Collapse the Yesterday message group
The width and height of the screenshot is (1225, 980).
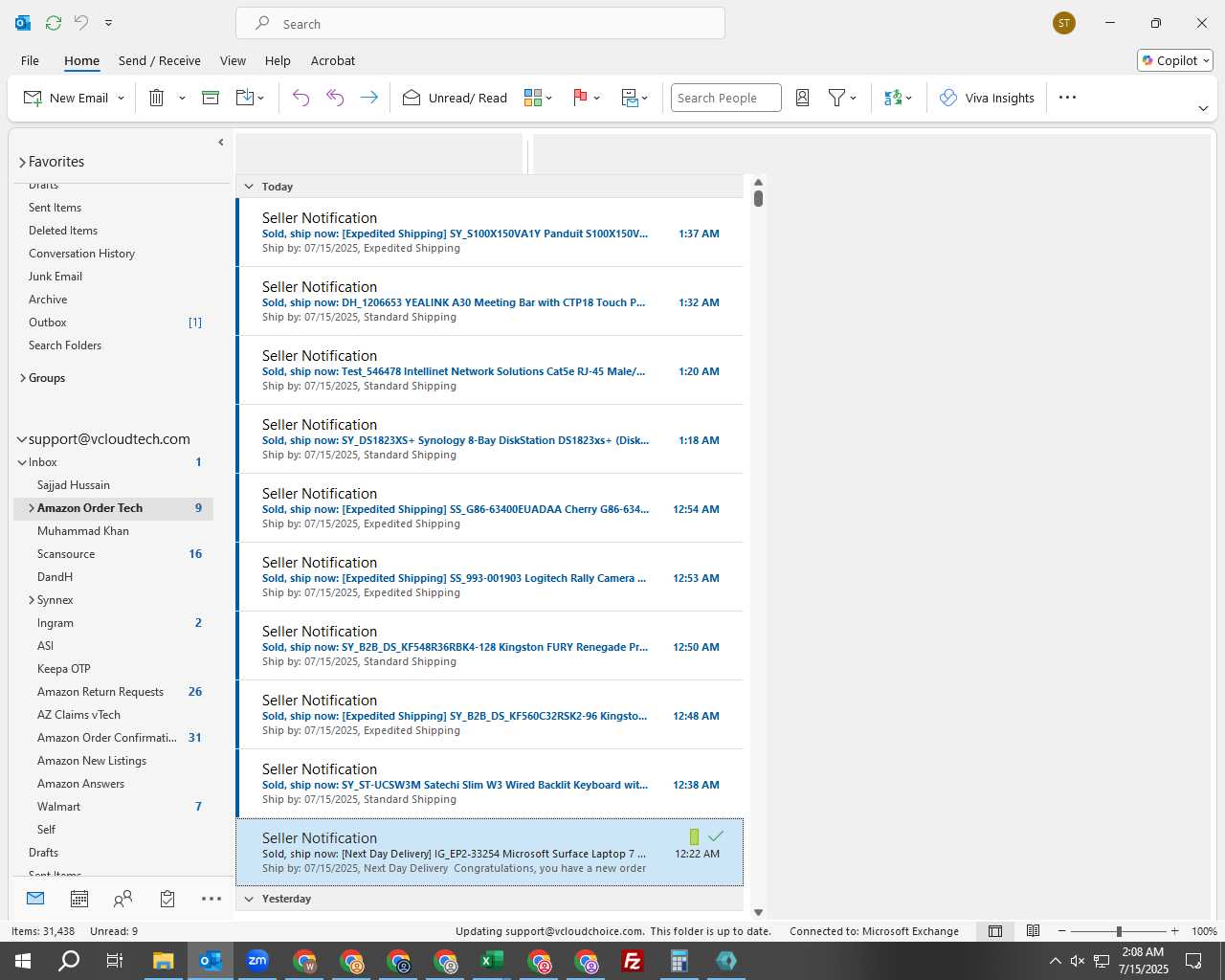coord(249,899)
